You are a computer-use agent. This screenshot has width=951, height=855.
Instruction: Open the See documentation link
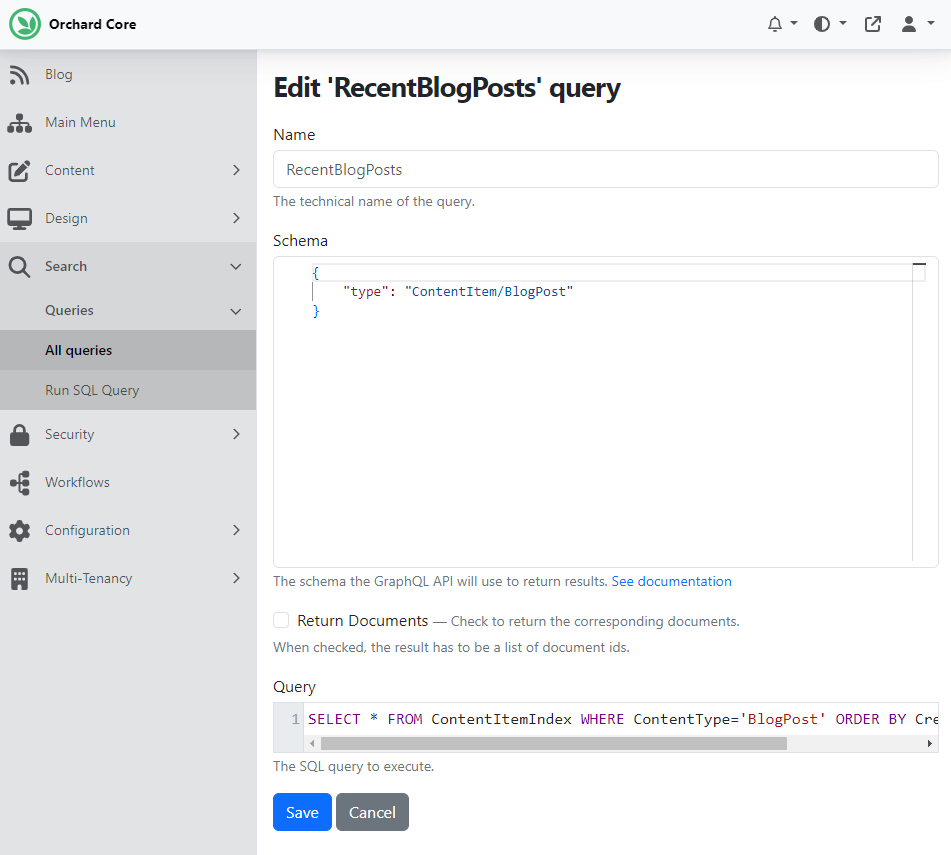[671, 582]
